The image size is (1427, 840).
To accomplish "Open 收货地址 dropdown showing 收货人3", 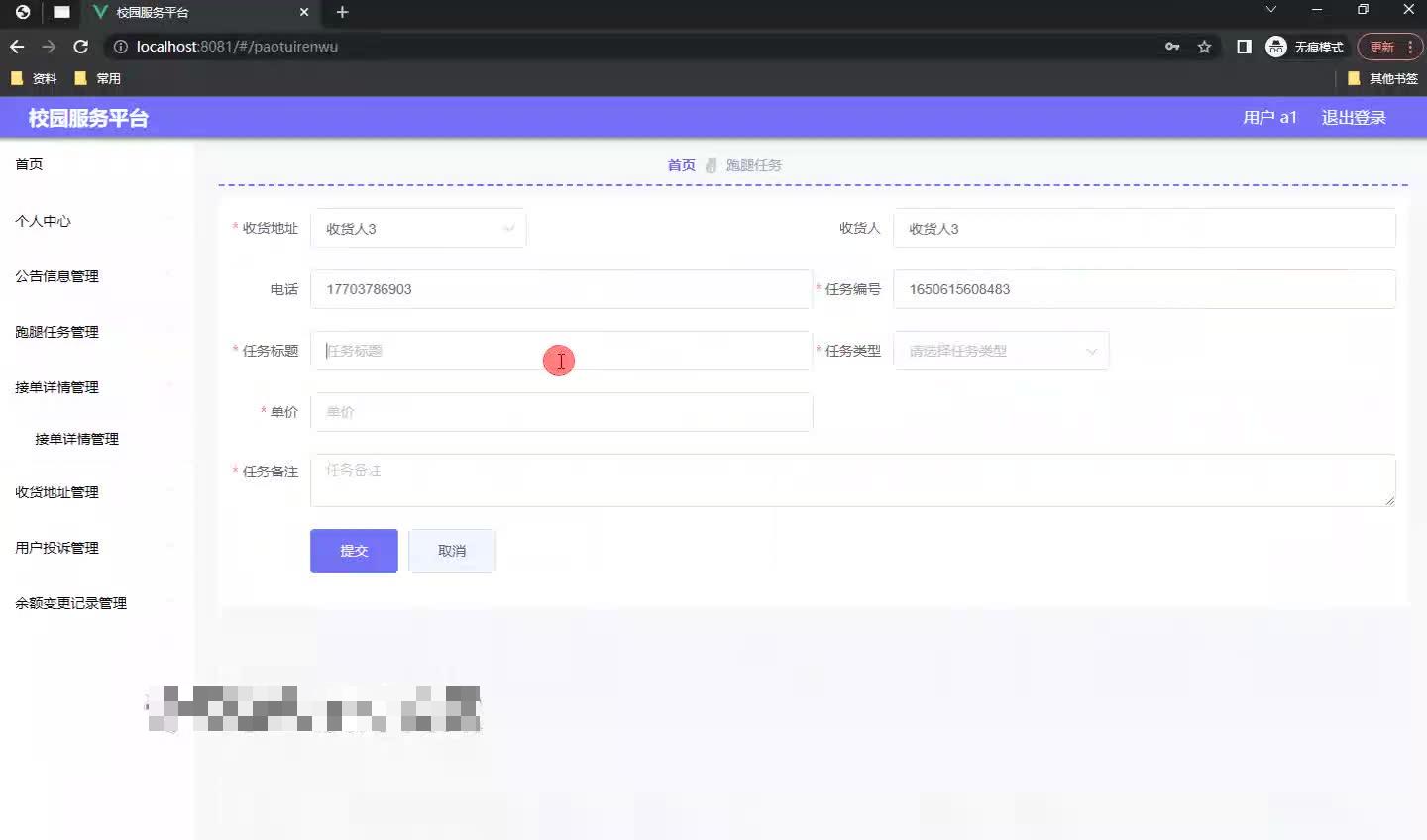I will 418,229.
